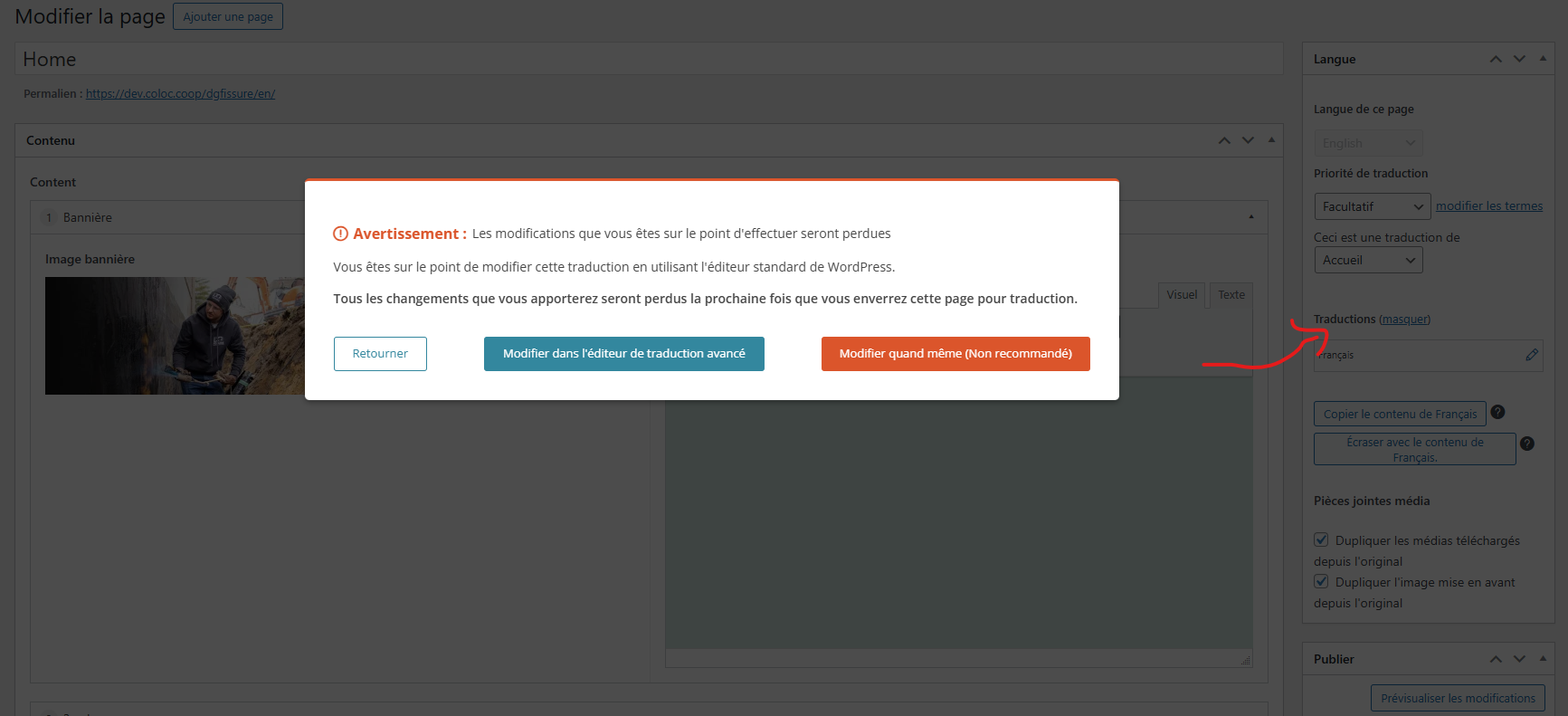
Task: Open the Accueil translation-of dropdown
Action: (x=1368, y=260)
